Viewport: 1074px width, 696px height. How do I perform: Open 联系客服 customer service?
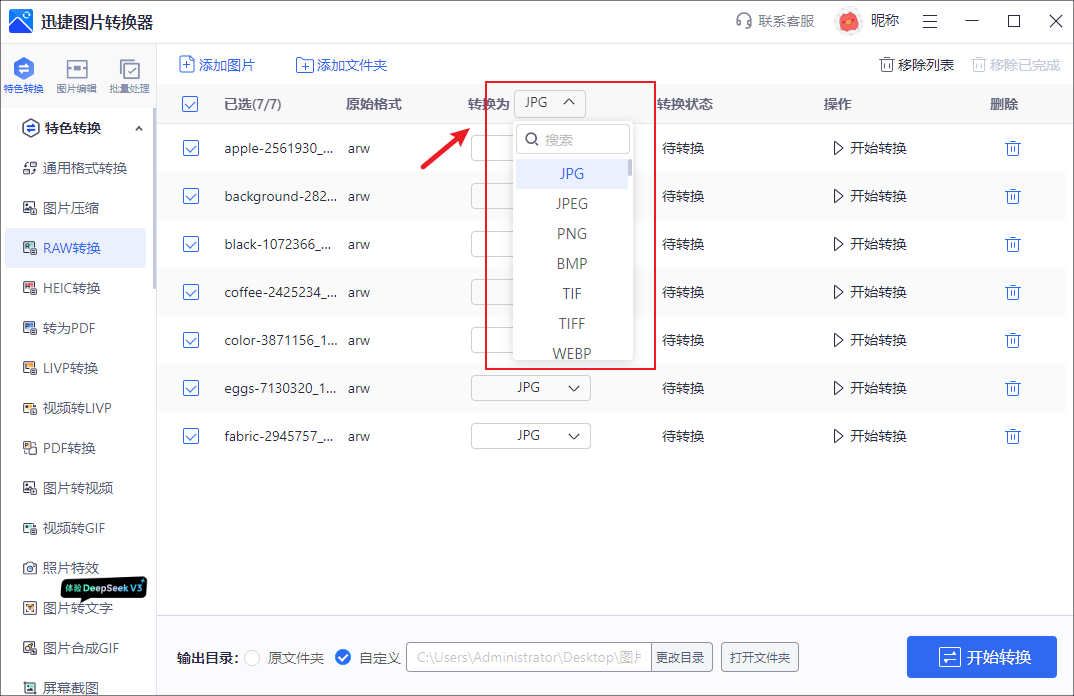[x=775, y=20]
